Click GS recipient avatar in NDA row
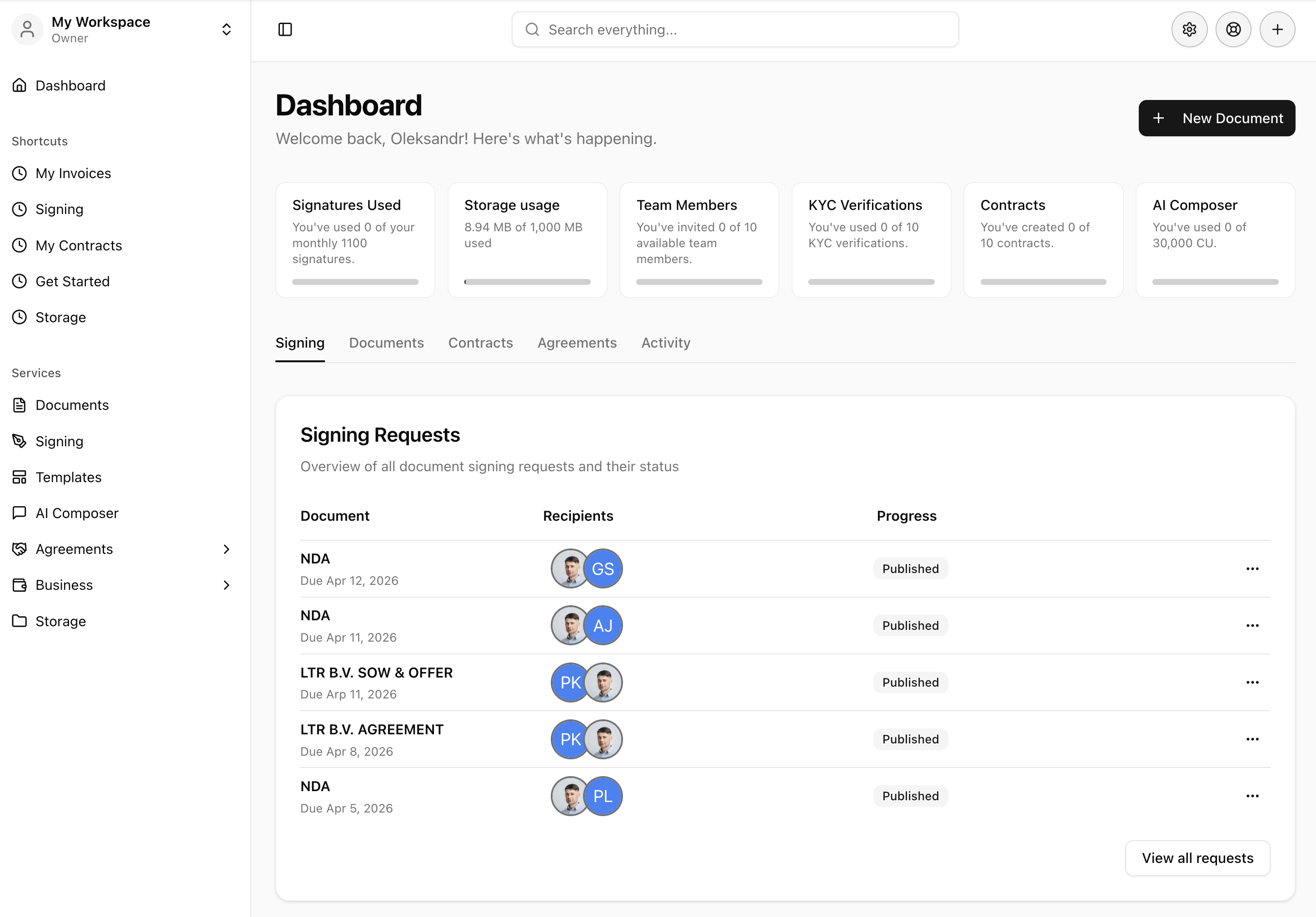The height and width of the screenshot is (917, 1316). click(x=603, y=568)
